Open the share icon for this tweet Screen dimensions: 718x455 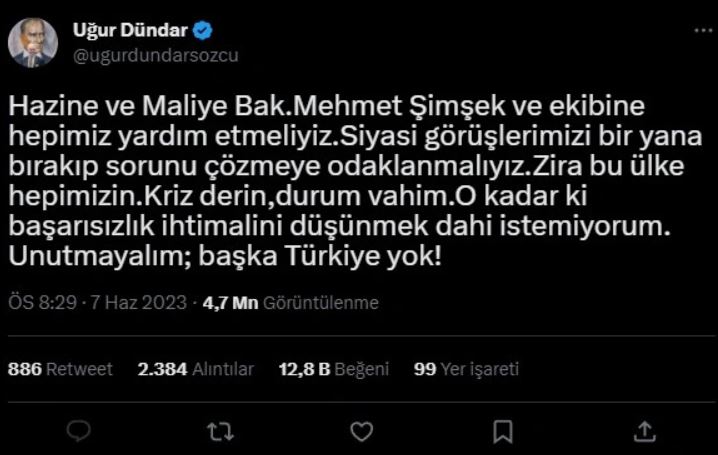(644, 431)
